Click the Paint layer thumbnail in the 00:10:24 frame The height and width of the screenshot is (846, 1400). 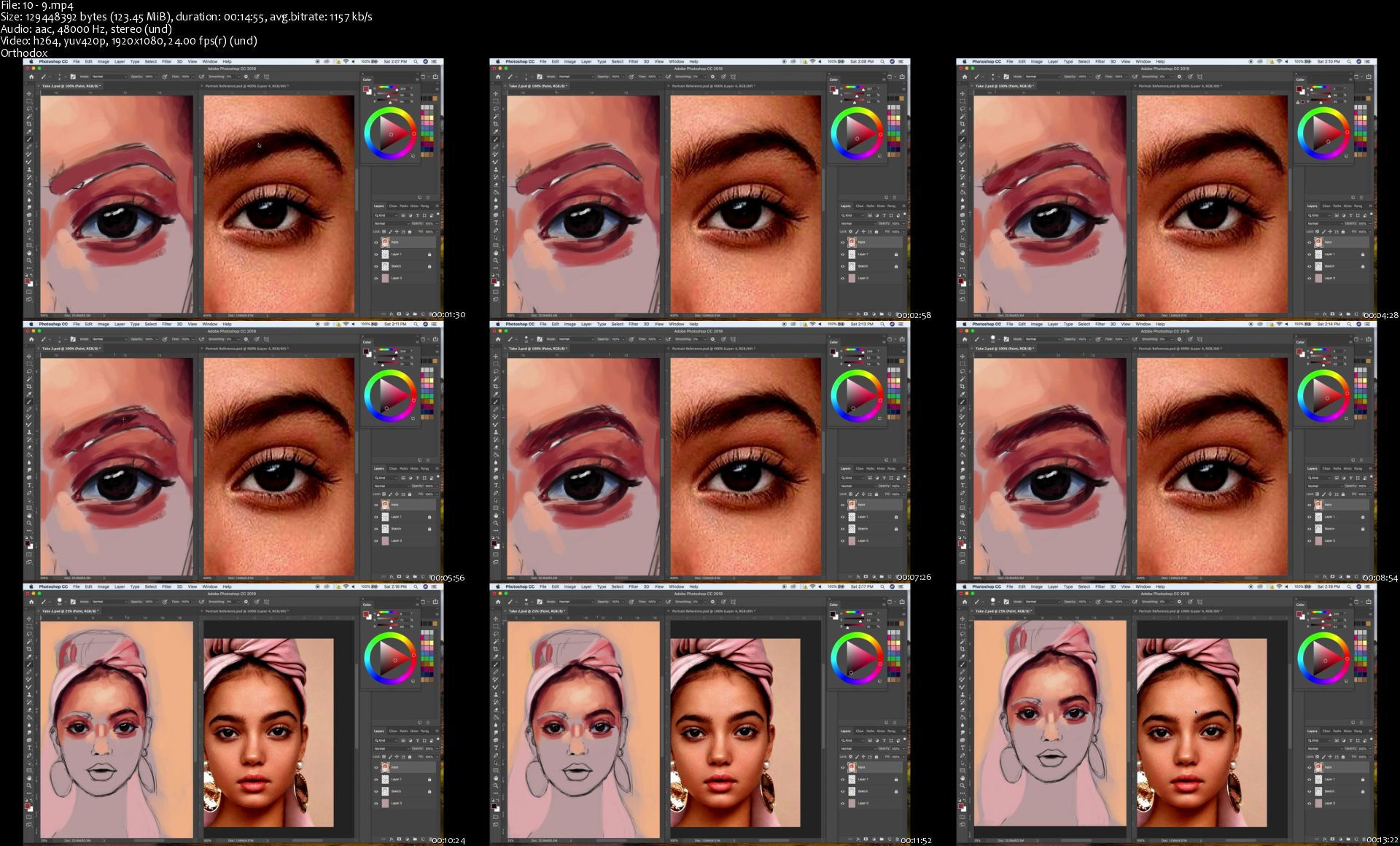[385, 767]
